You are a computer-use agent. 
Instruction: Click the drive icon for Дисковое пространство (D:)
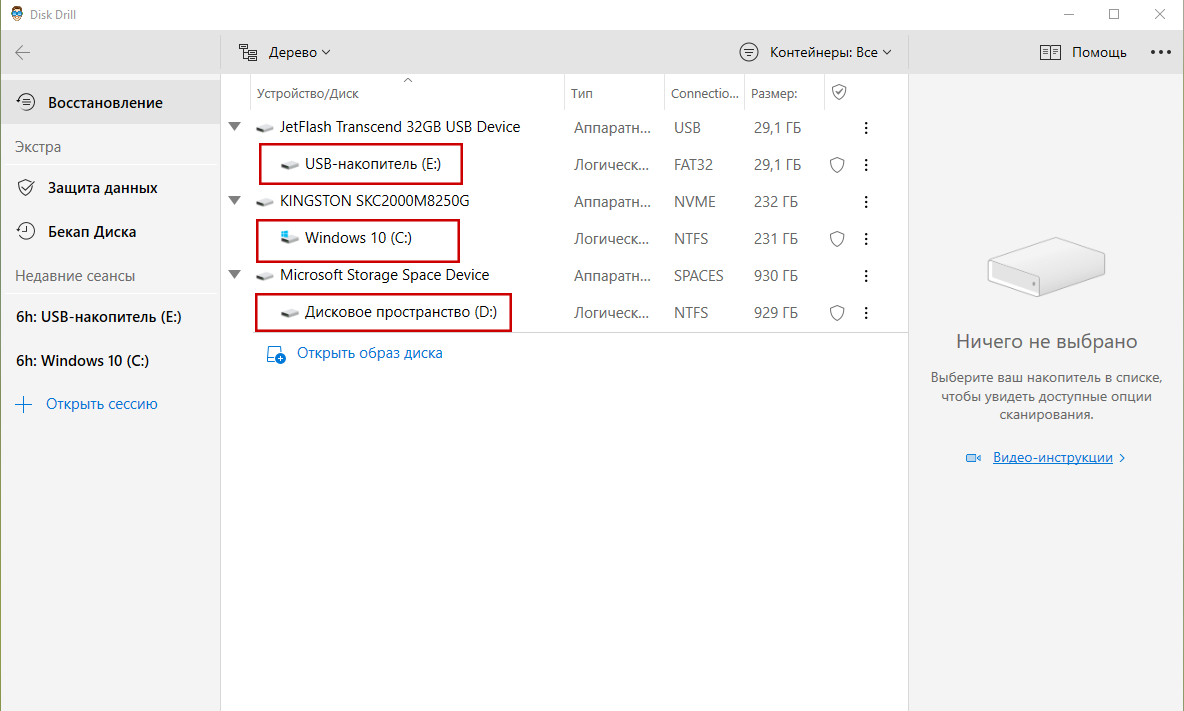[x=290, y=312]
